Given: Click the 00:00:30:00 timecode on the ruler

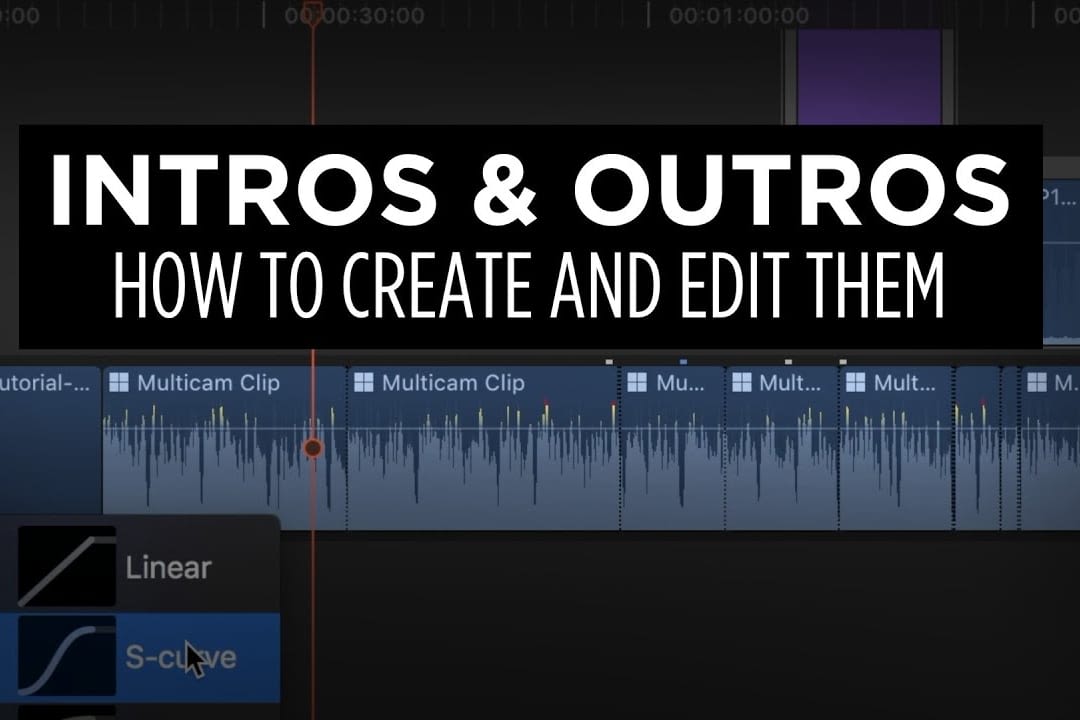Looking at the screenshot, I should click(355, 16).
